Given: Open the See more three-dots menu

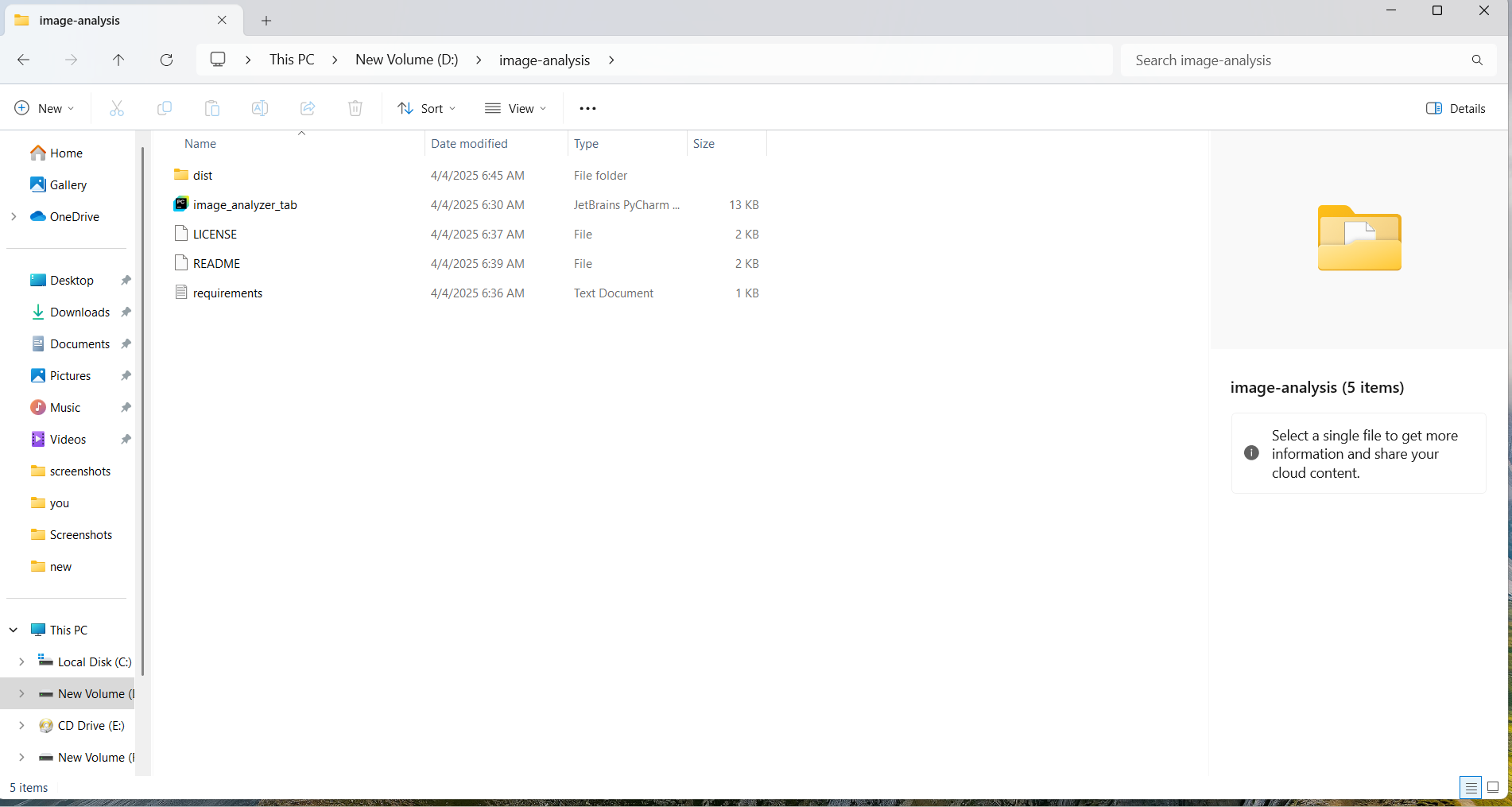Looking at the screenshot, I should [587, 108].
